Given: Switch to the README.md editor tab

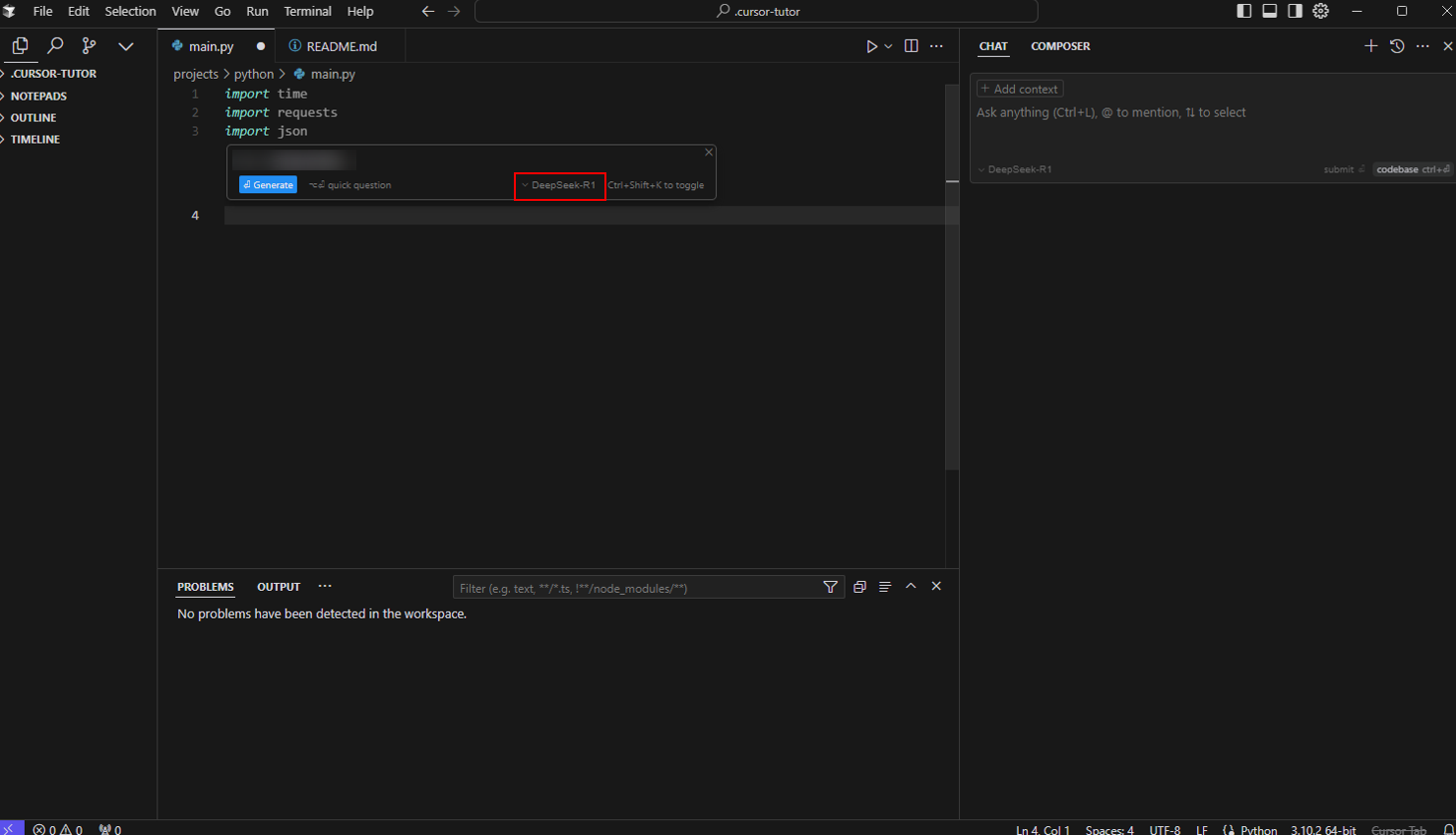Looking at the screenshot, I should (342, 46).
